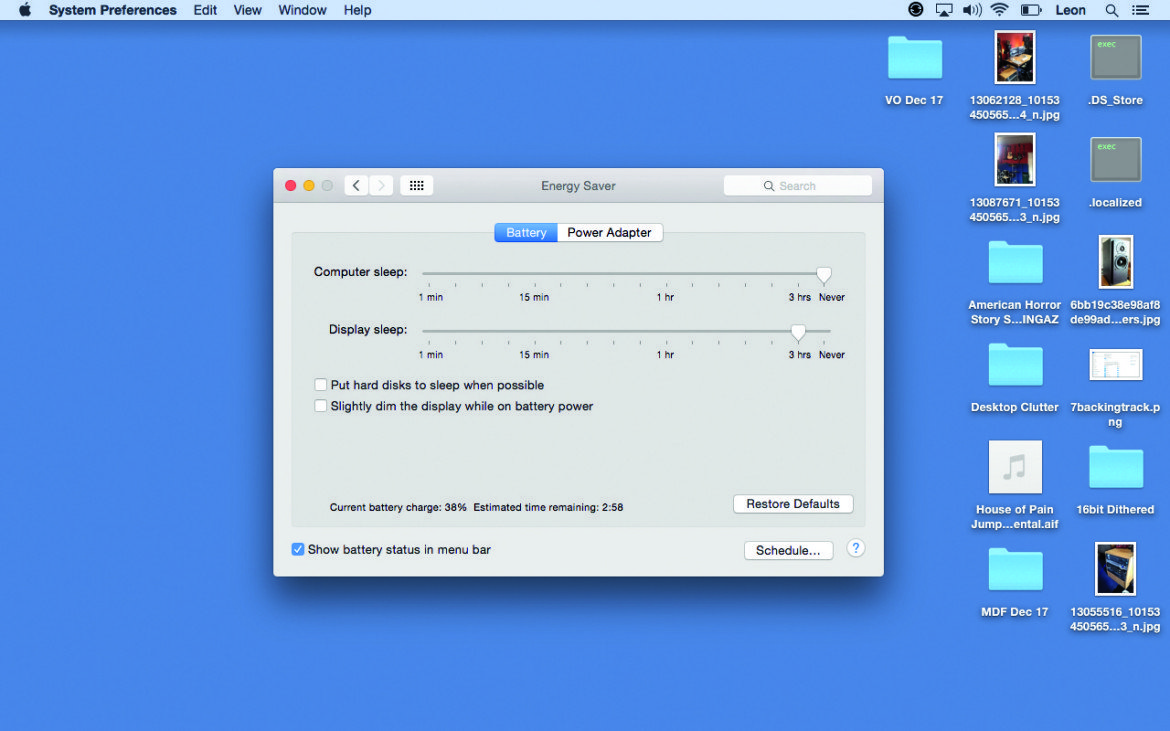Click the battery status icon
The width and height of the screenshot is (1170, 731).
[x=1030, y=10]
